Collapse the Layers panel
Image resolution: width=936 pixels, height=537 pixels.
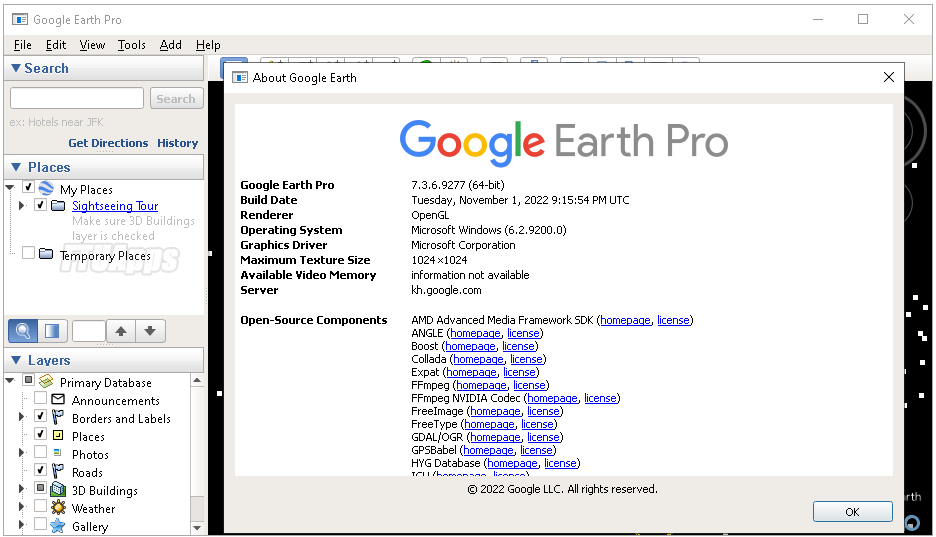(x=16, y=360)
